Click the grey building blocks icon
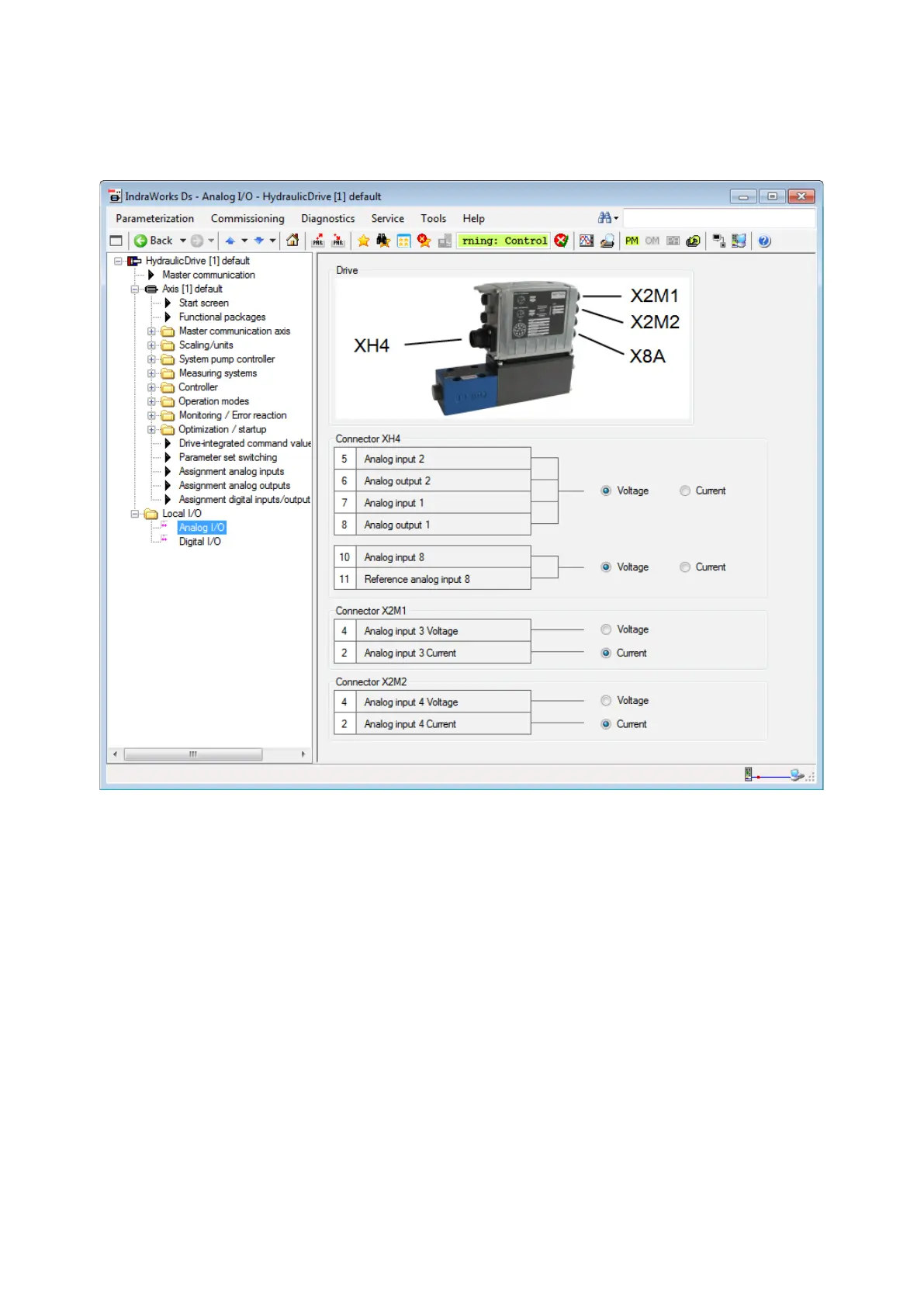The width and height of the screenshot is (924, 1307). point(445,241)
